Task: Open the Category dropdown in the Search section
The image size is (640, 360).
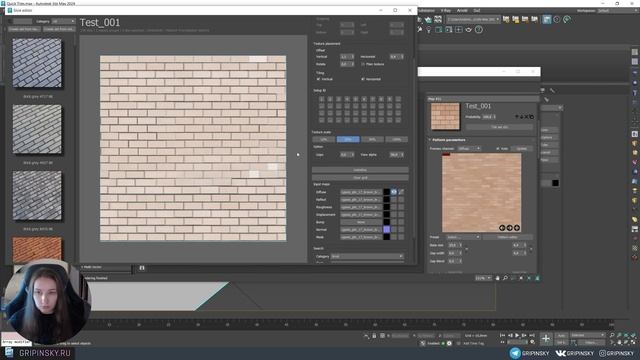Action: [x=367, y=256]
